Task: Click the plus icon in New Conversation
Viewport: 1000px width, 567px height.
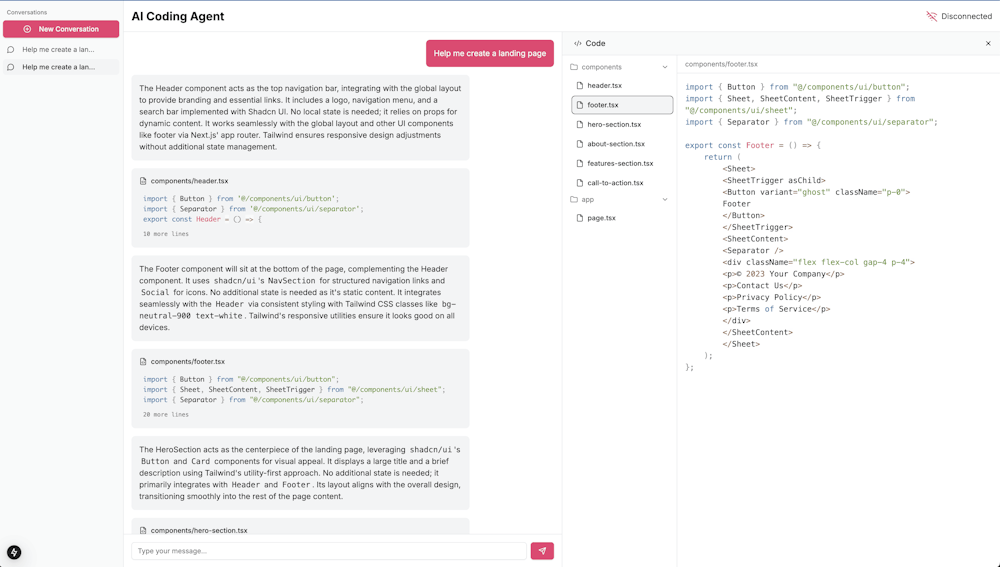Action: [27, 29]
